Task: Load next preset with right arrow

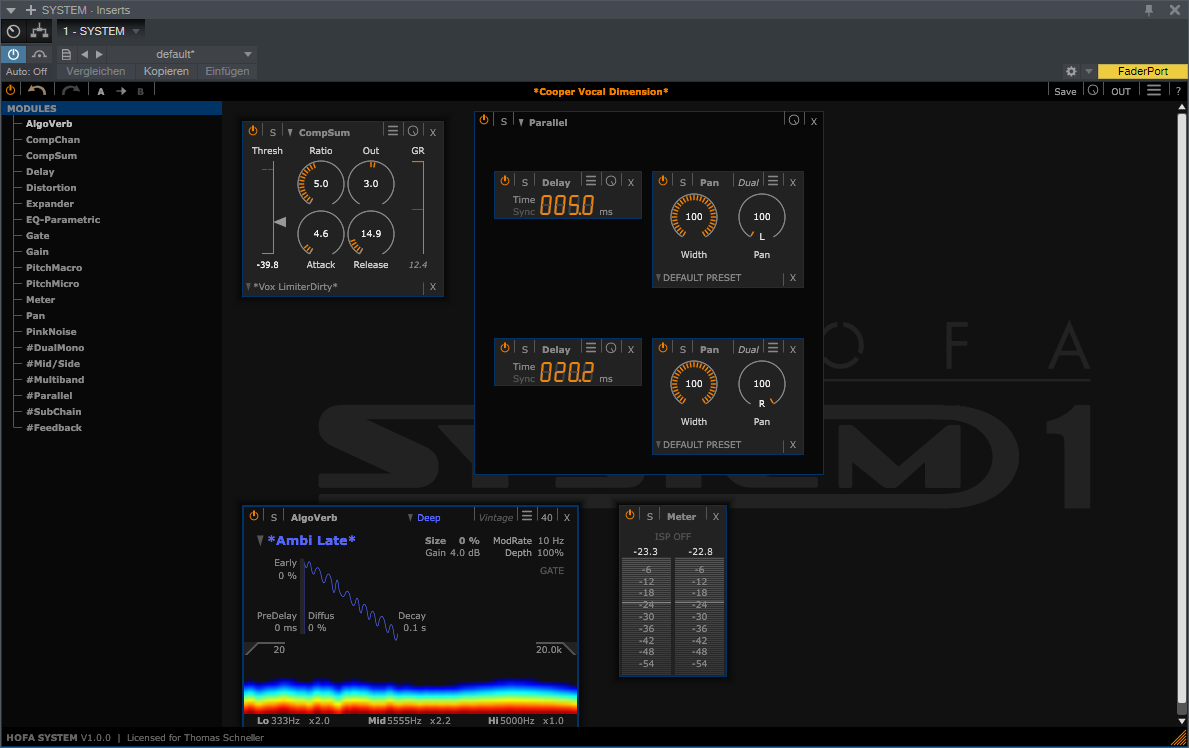Action: click(99, 54)
